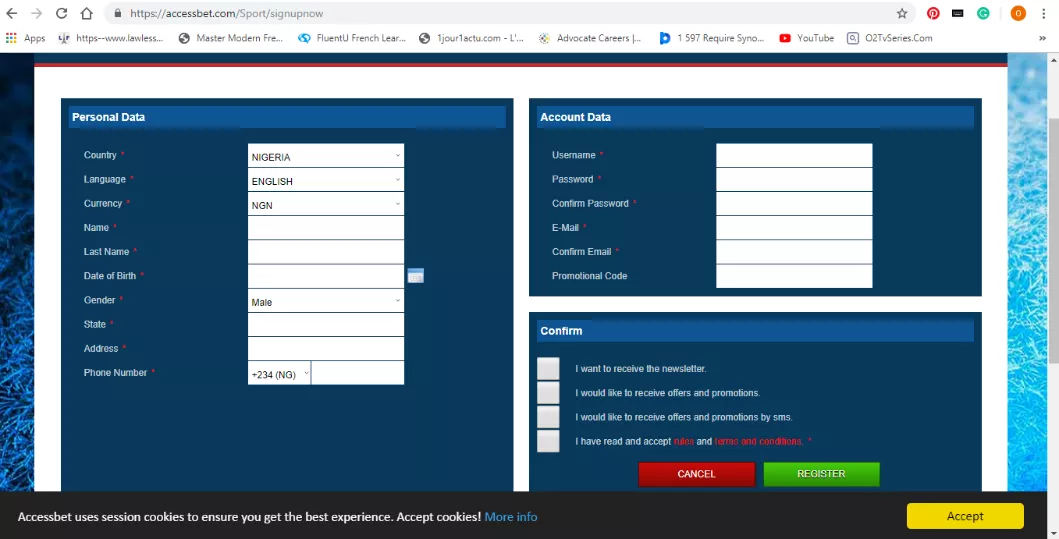1059x539 pixels.
Task: Open the black keyboard extension icon
Action: click(x=958, y=14)
